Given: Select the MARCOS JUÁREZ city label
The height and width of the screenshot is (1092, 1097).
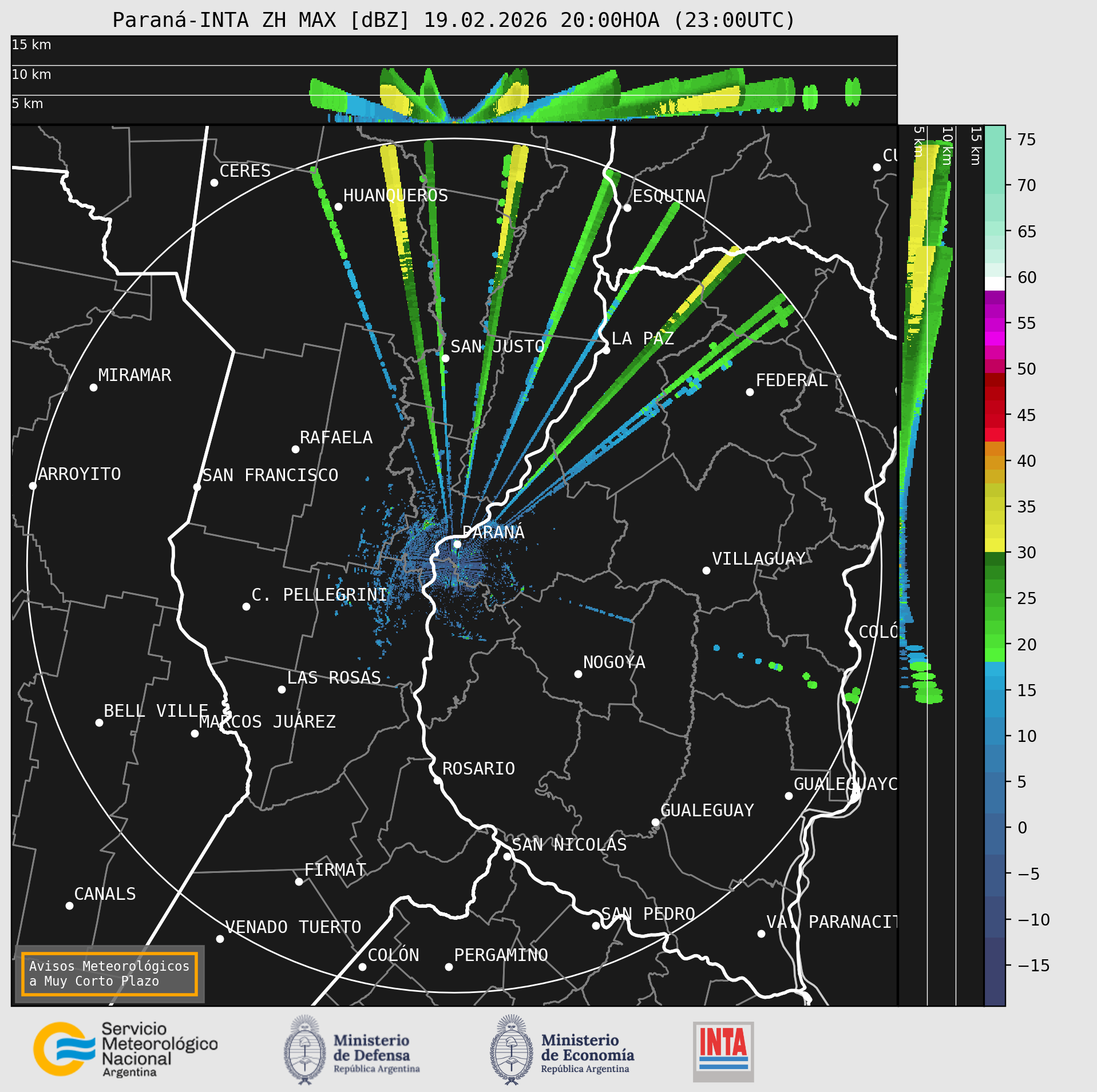Looking at the screenshot, I should click(267, 721).
